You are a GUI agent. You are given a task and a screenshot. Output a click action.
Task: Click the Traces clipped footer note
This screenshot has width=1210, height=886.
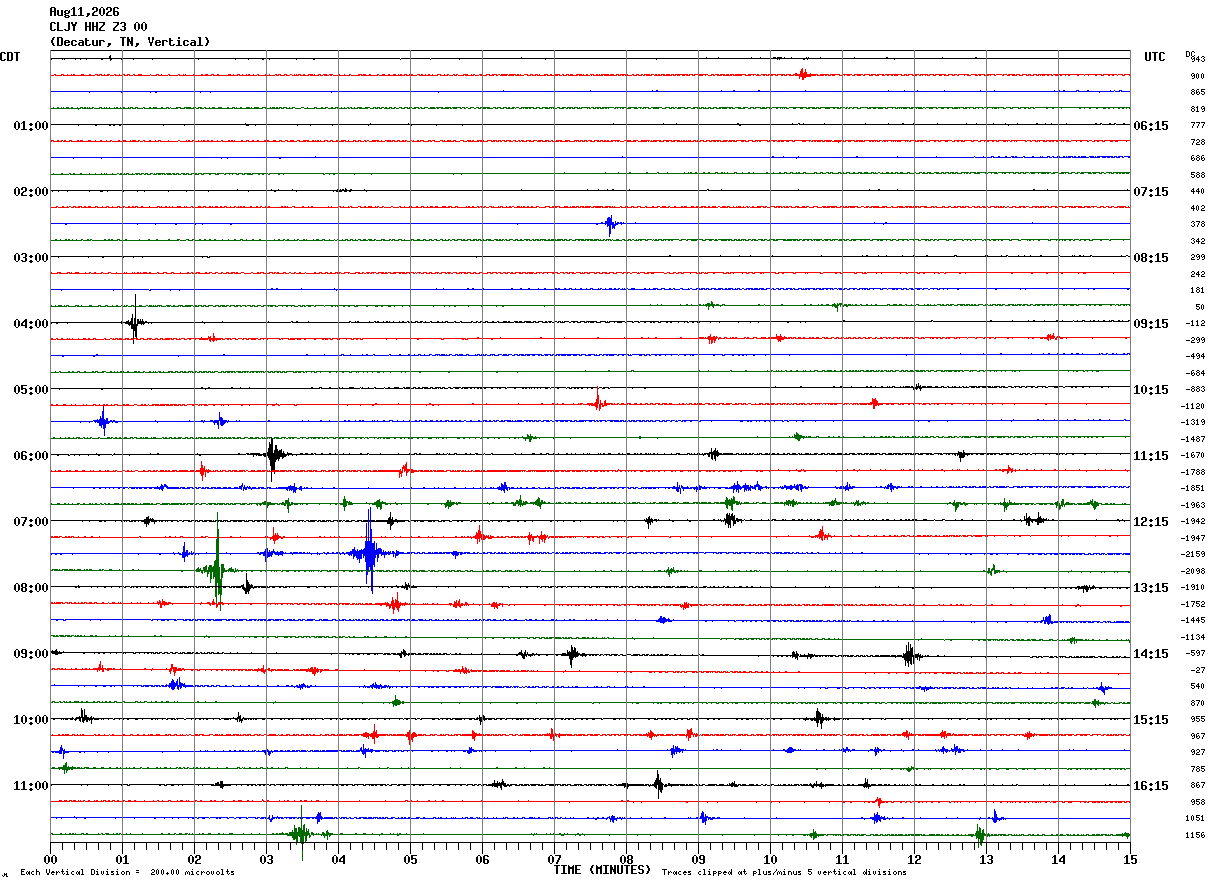click(x=784, y=873)
